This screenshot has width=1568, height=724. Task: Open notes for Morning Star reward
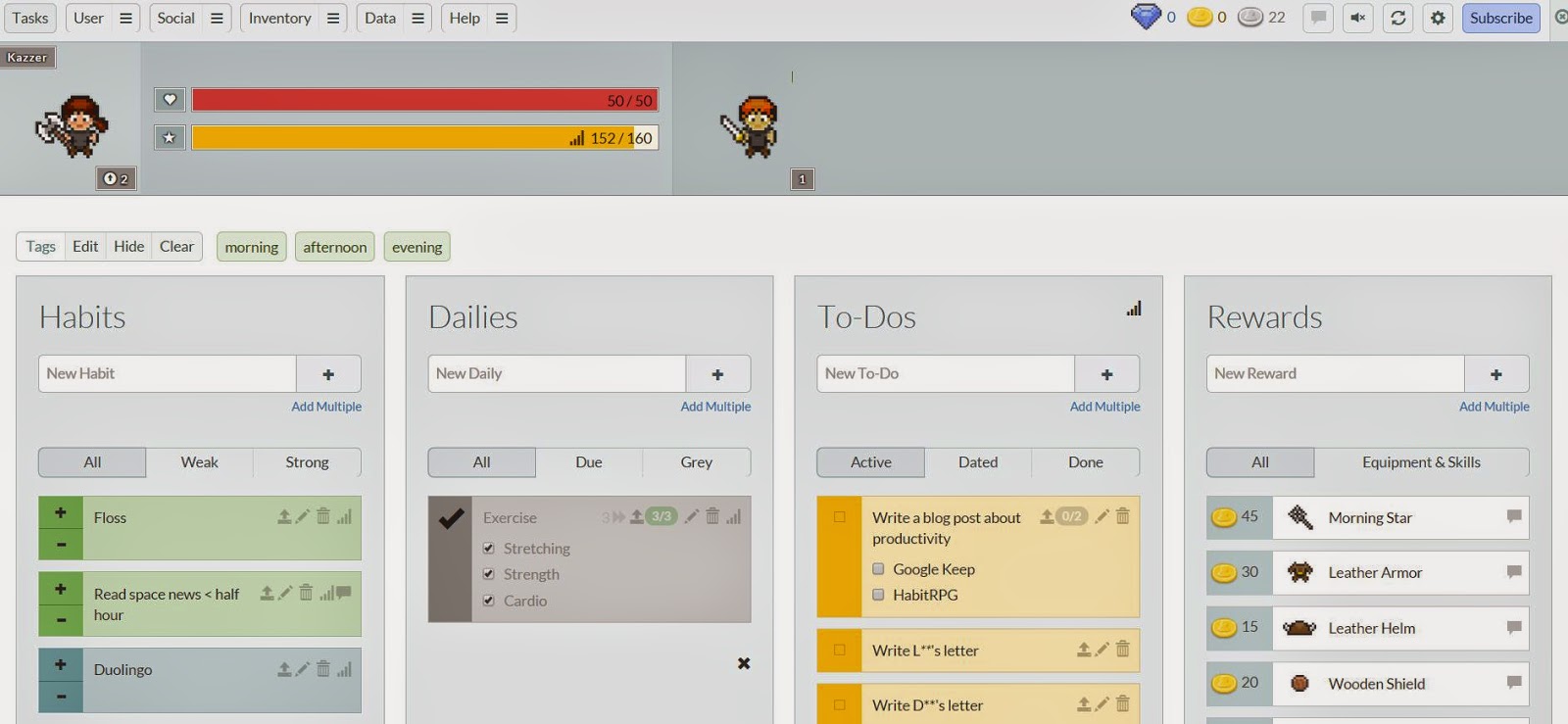(x=1514, y=516)
